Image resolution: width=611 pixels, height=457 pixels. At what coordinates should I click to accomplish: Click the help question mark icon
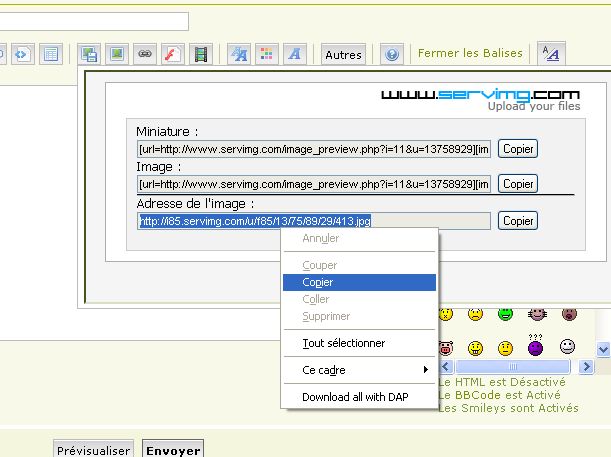click(392, 54)
